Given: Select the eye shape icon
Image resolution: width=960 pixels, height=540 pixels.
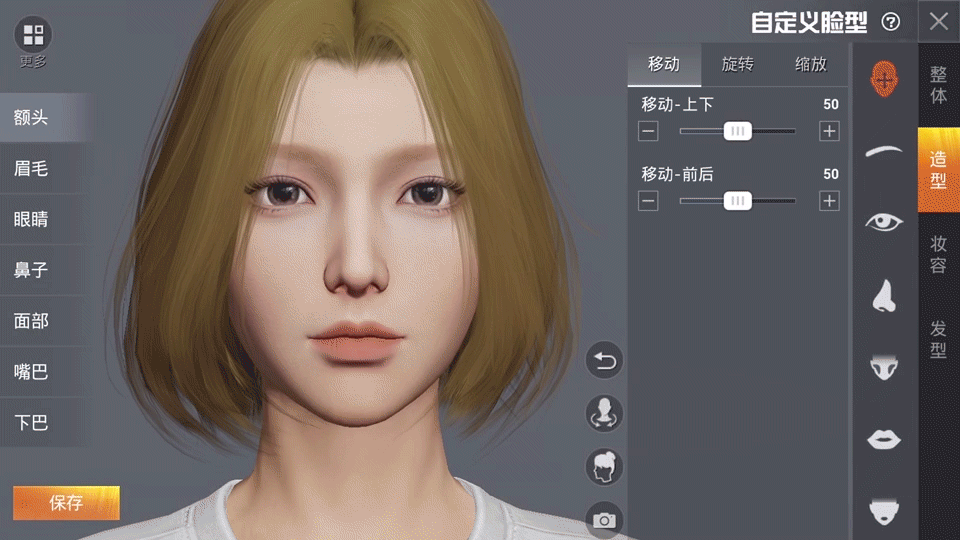Looking at the screenshot, I should [x=883, y=222].
